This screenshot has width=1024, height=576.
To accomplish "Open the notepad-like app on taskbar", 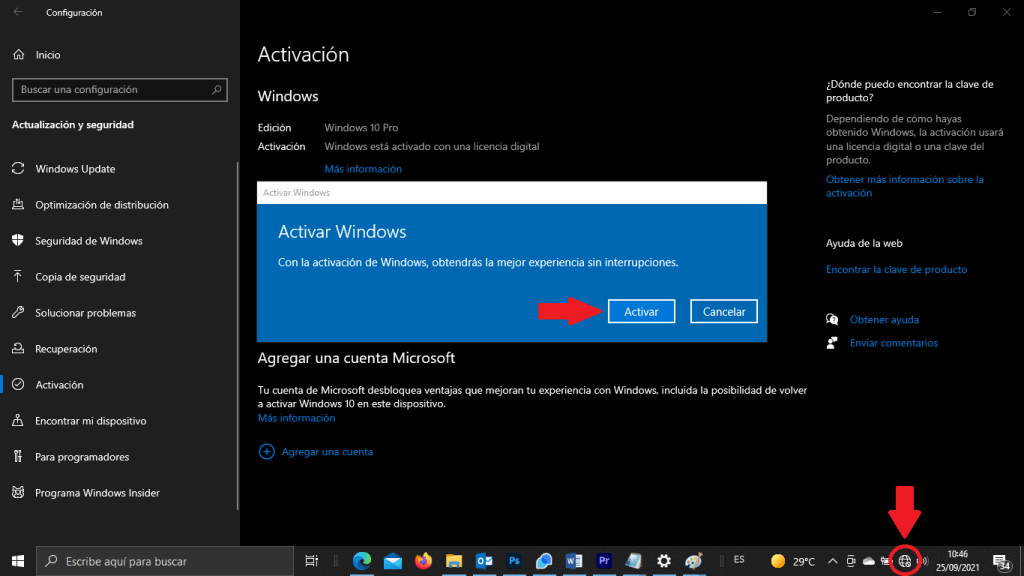I will tap(633, 561).
